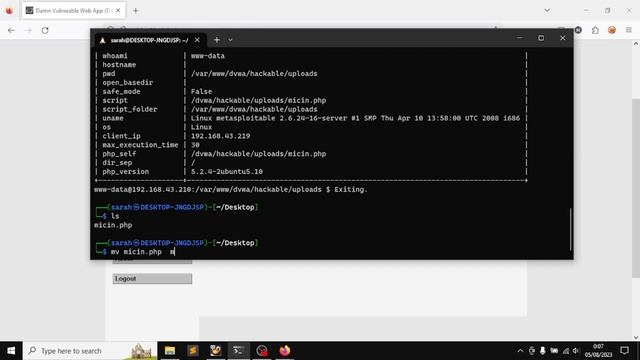
Task: Click the taskbar search box
Action: tap(90, 351)
